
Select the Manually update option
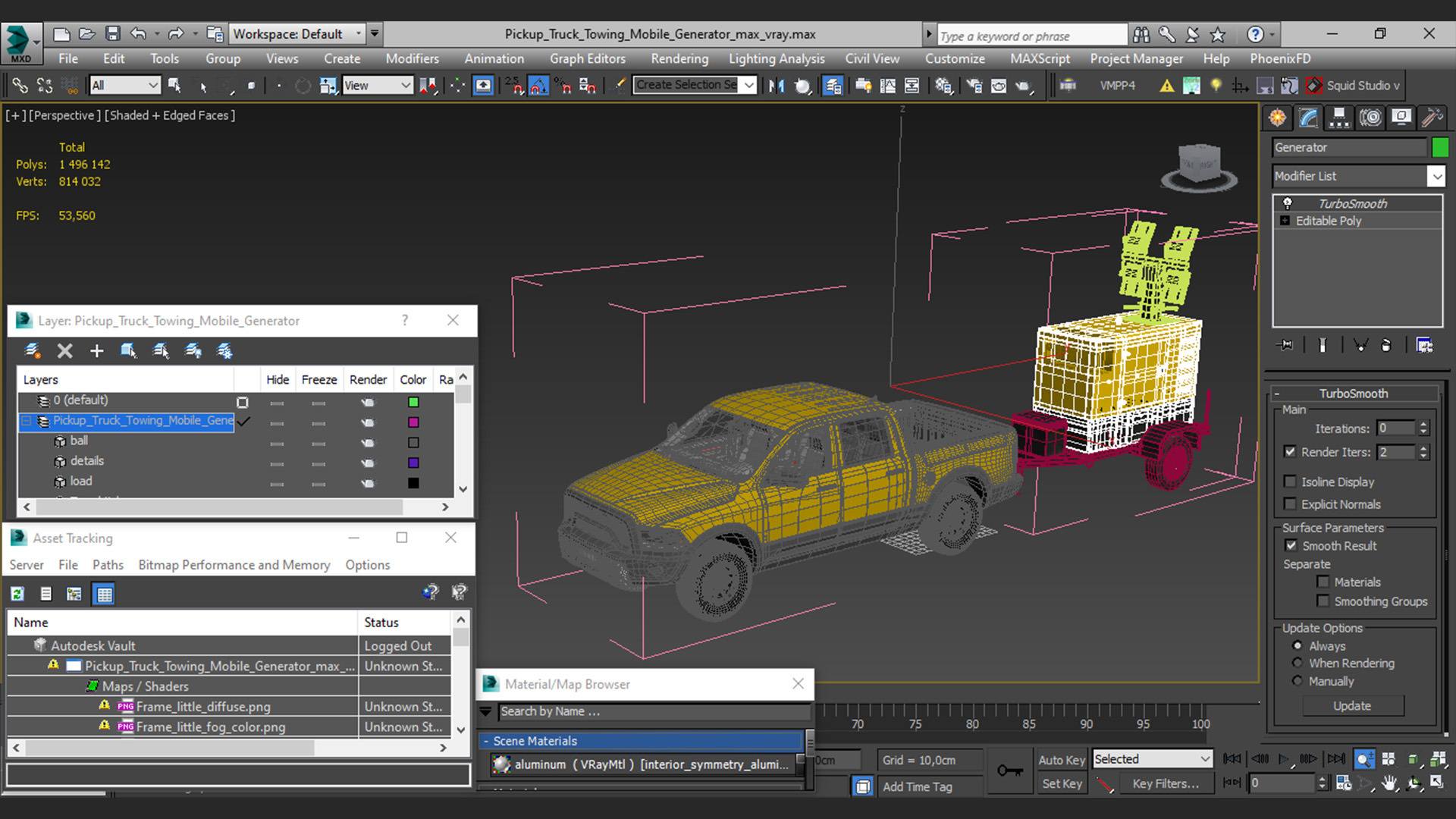tap(1298, 681)
